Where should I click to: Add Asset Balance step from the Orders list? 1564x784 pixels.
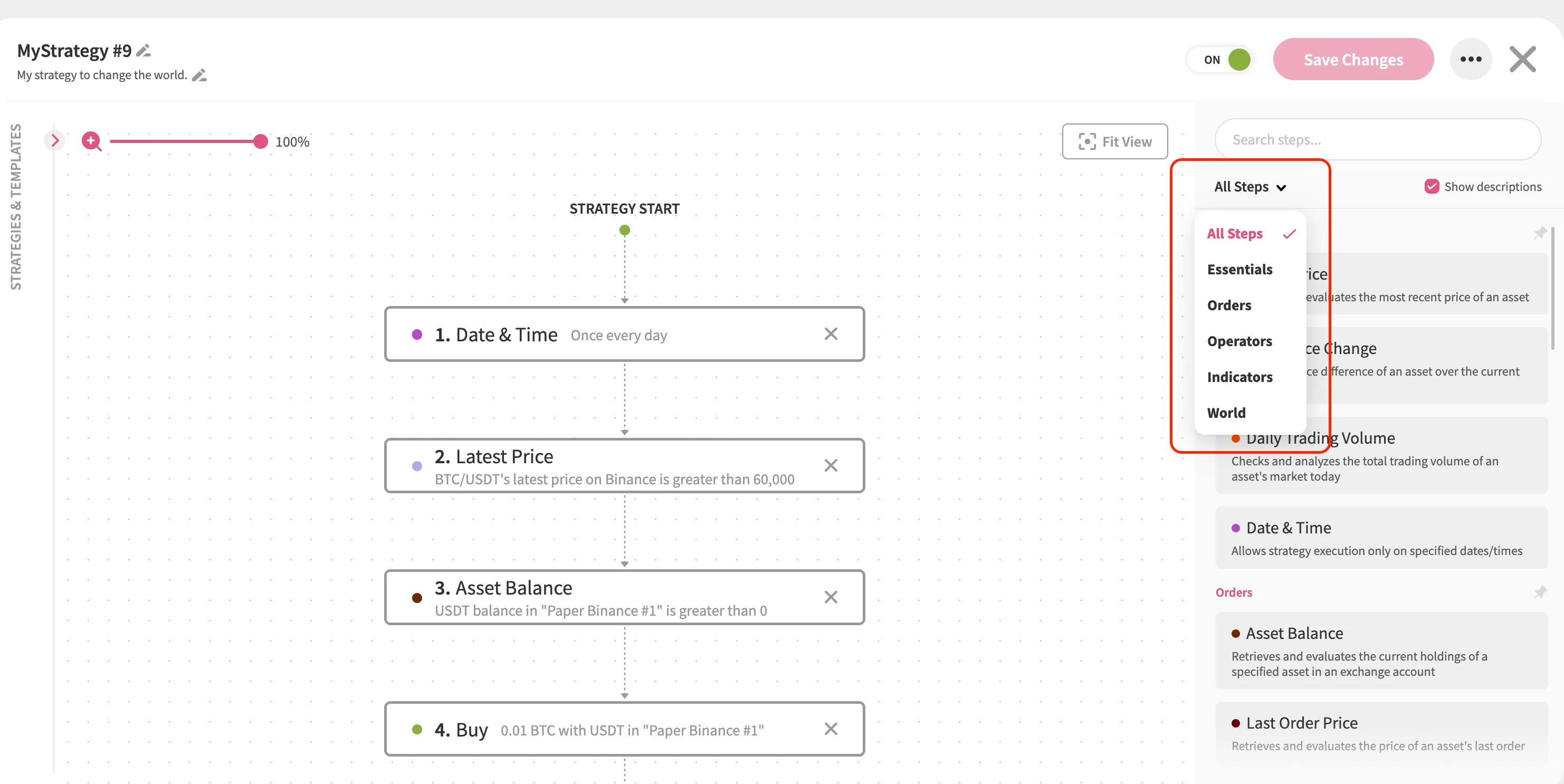coord(1381,651)
